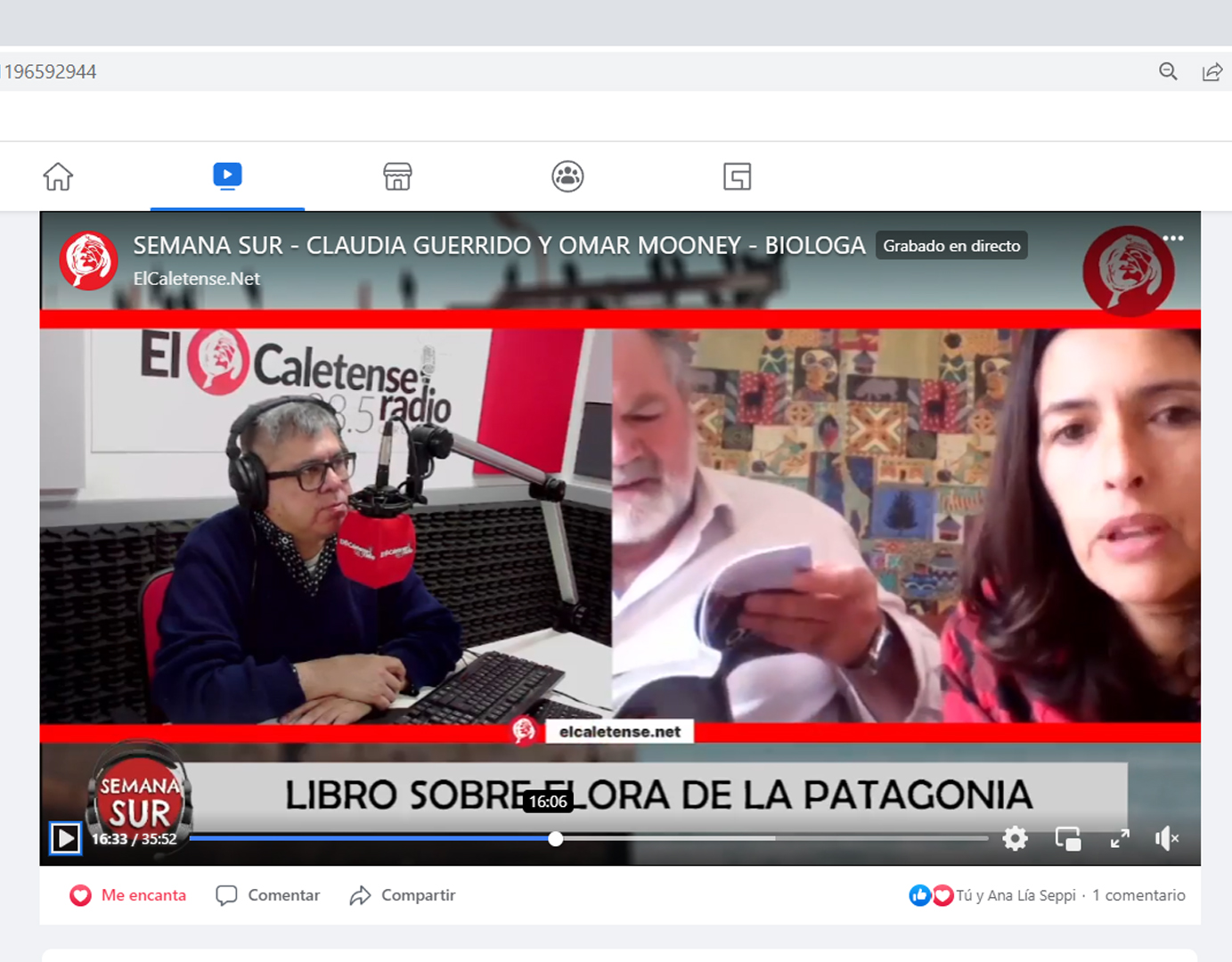This screenshot has height=962, width=1232.
Task: Open the video options menu
Action: 1175,238
